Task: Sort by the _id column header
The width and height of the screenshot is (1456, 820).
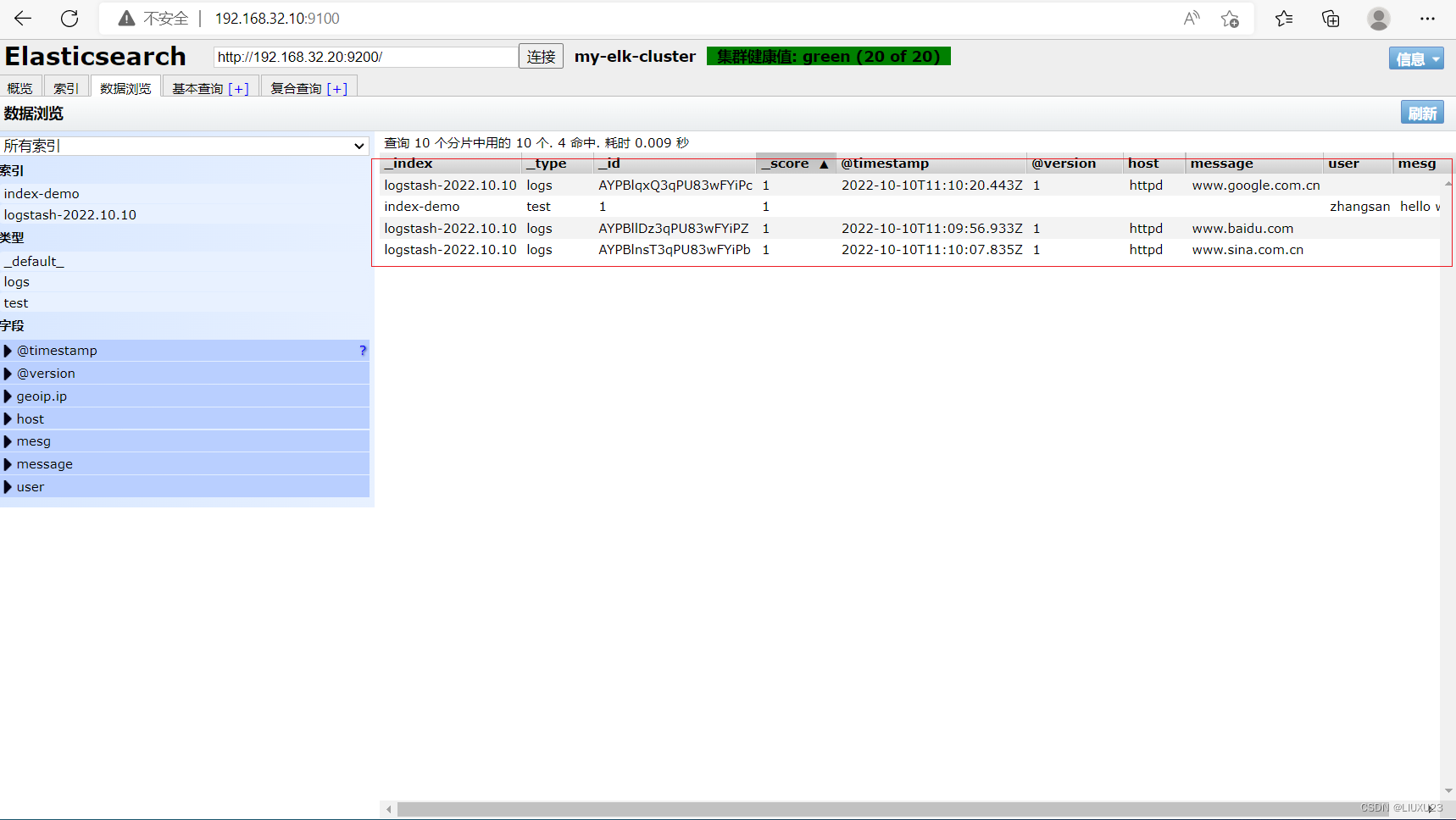Action: tap(674, 164)
